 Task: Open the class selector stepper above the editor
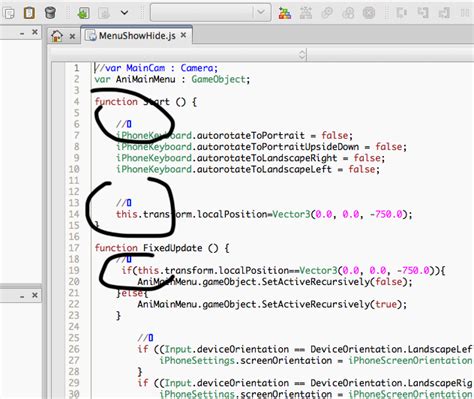pos(302,54)
